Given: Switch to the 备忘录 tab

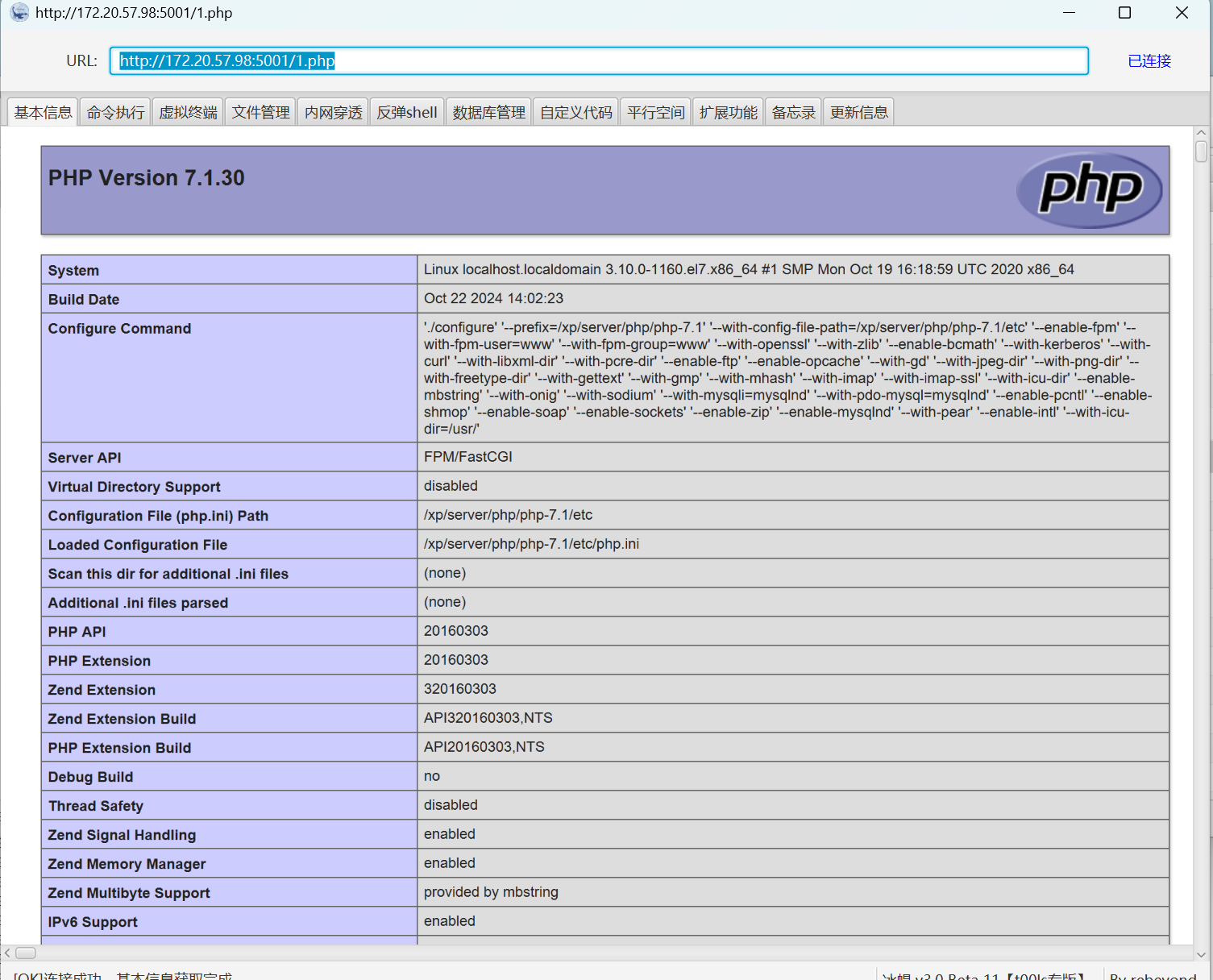Looking at the screenshot, I should pos(794,112).
